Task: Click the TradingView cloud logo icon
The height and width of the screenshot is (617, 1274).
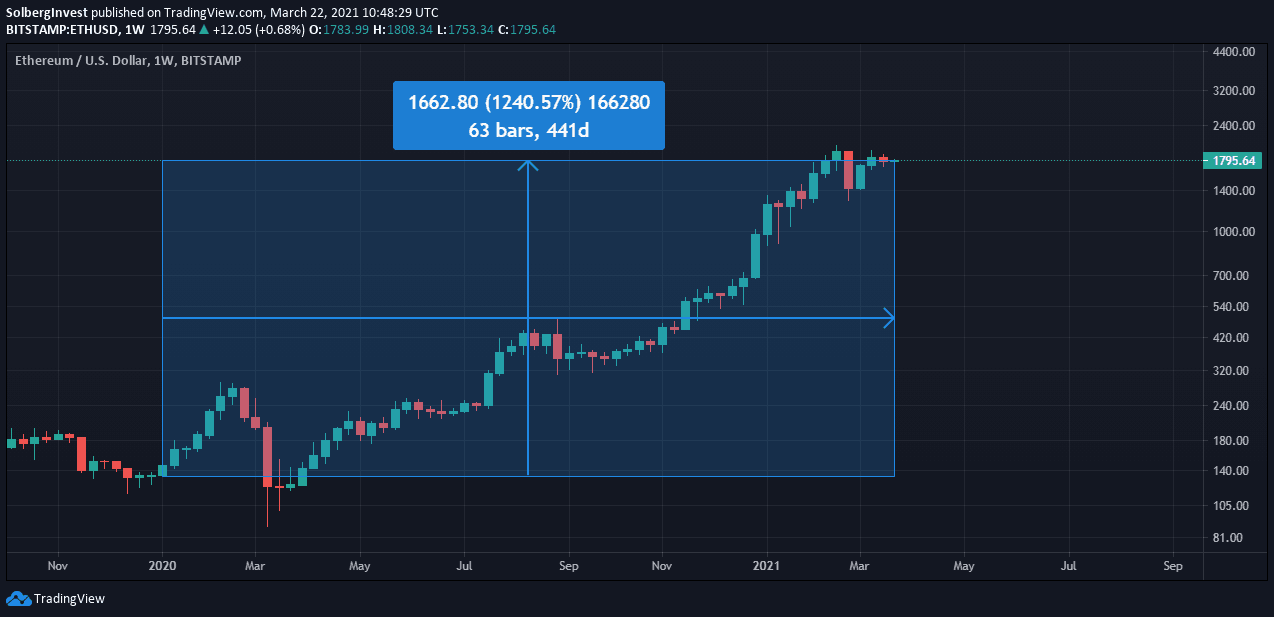Action: tap(18, 598)
